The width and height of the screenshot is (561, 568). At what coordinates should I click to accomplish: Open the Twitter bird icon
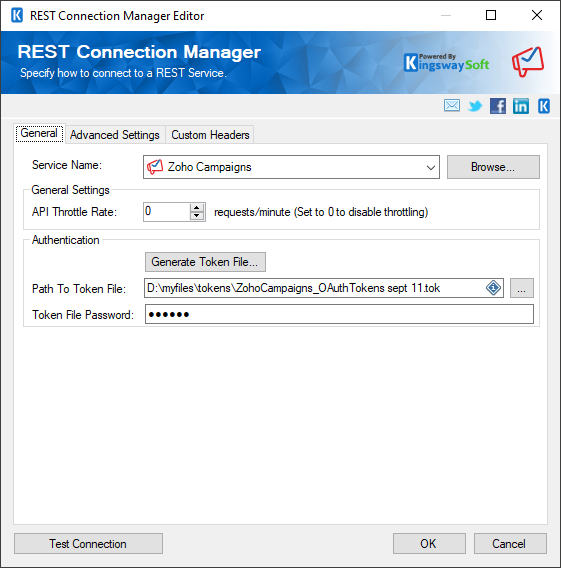(475, 106)
